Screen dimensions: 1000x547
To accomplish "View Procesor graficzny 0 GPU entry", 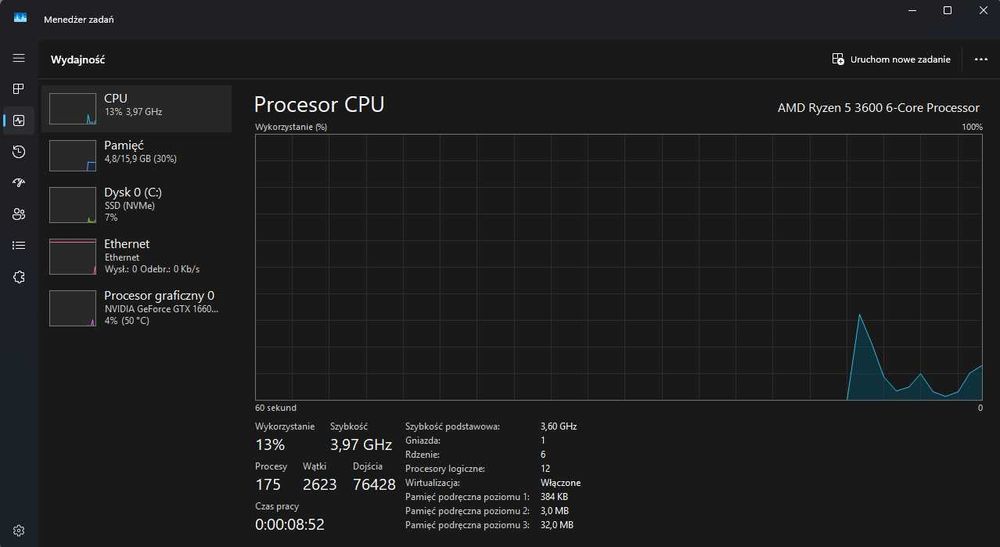I will click(136, 308).
